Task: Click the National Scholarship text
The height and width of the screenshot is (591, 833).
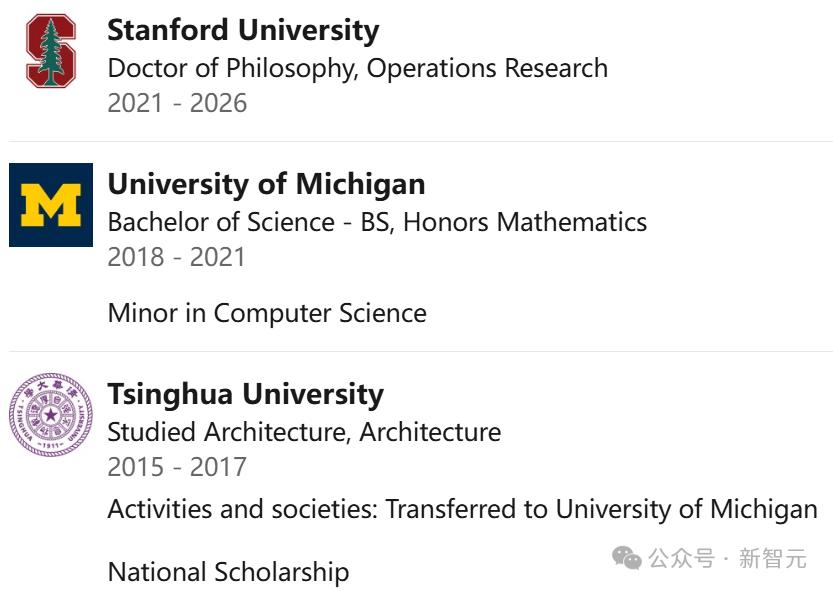Action: pos(228,572)
